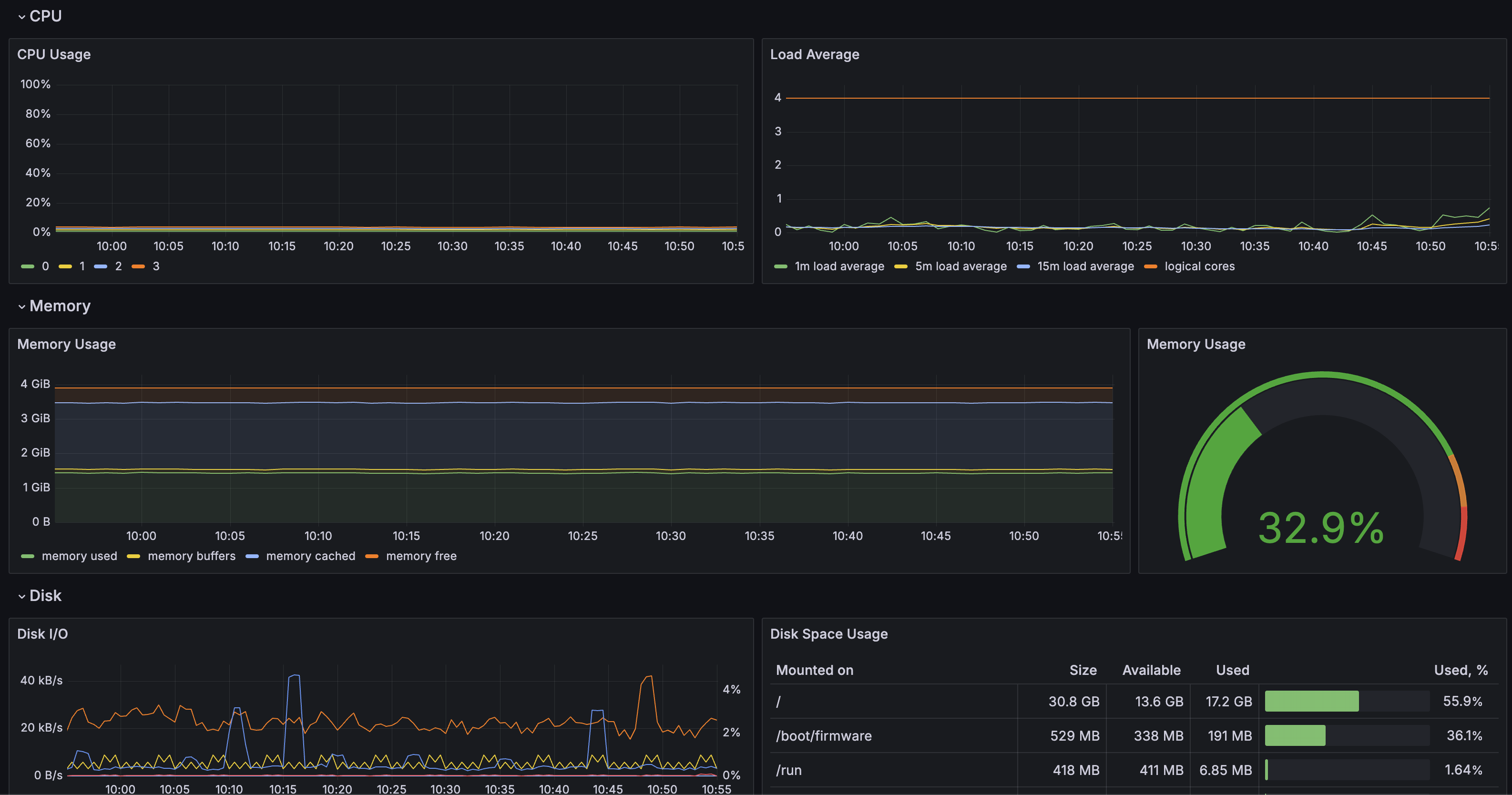Sort table by Size column
1512x795 pixels.
(x=1083, y=670)
